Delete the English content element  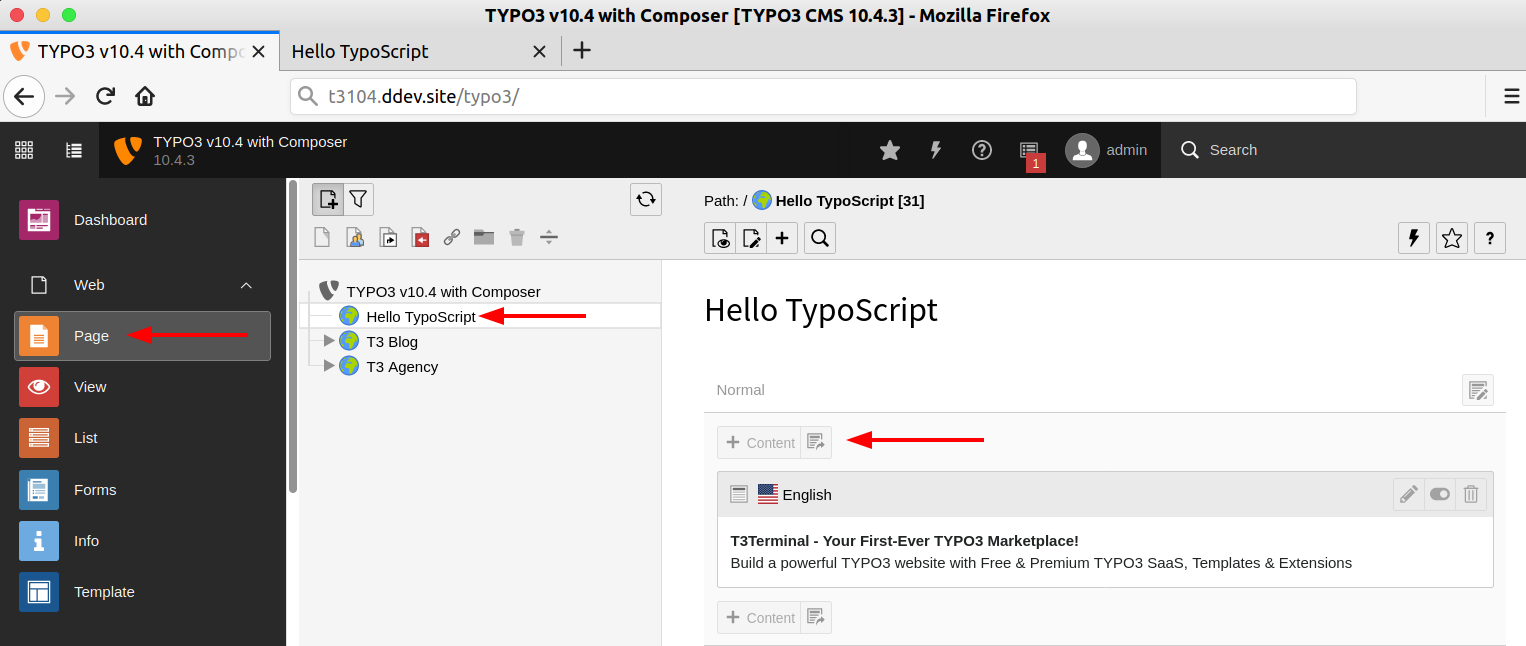1471,494
